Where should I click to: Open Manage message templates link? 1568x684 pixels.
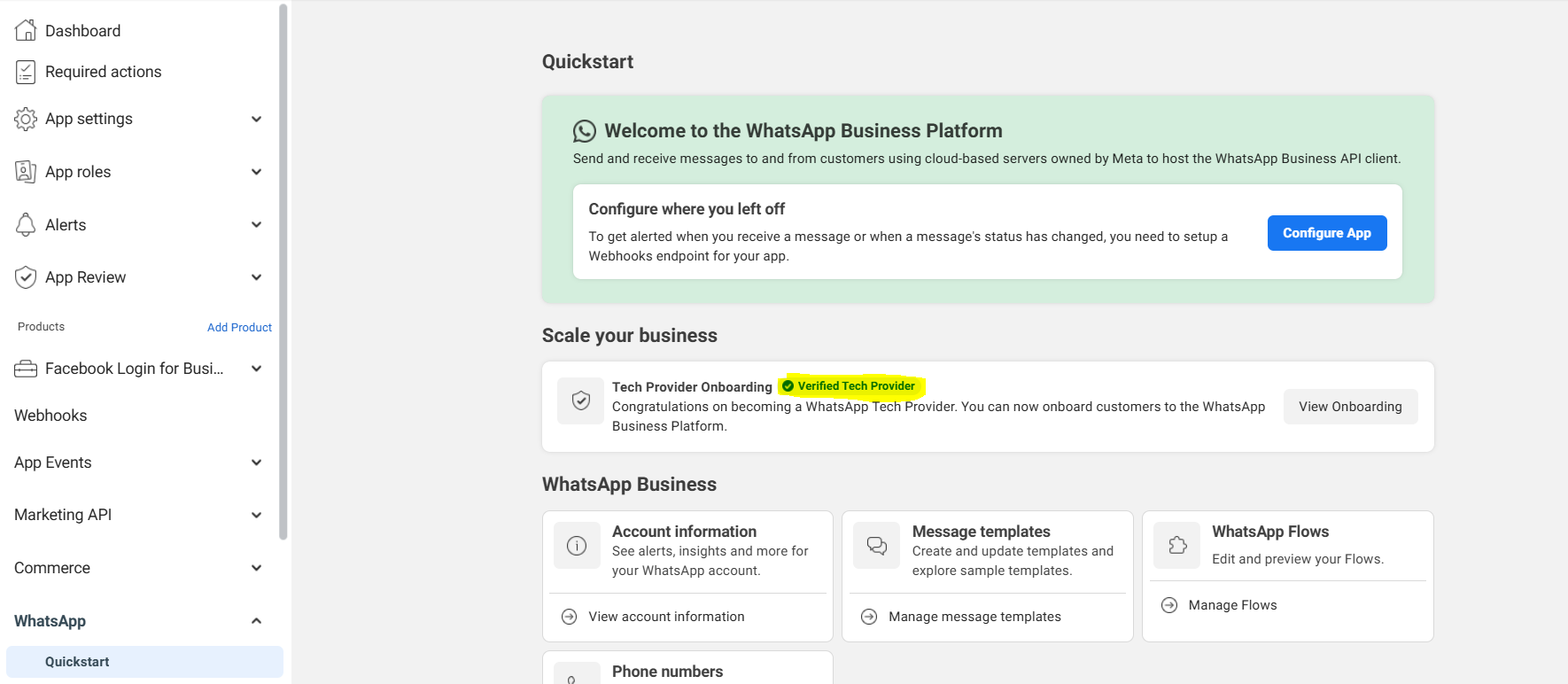click(x=974, y=617)
